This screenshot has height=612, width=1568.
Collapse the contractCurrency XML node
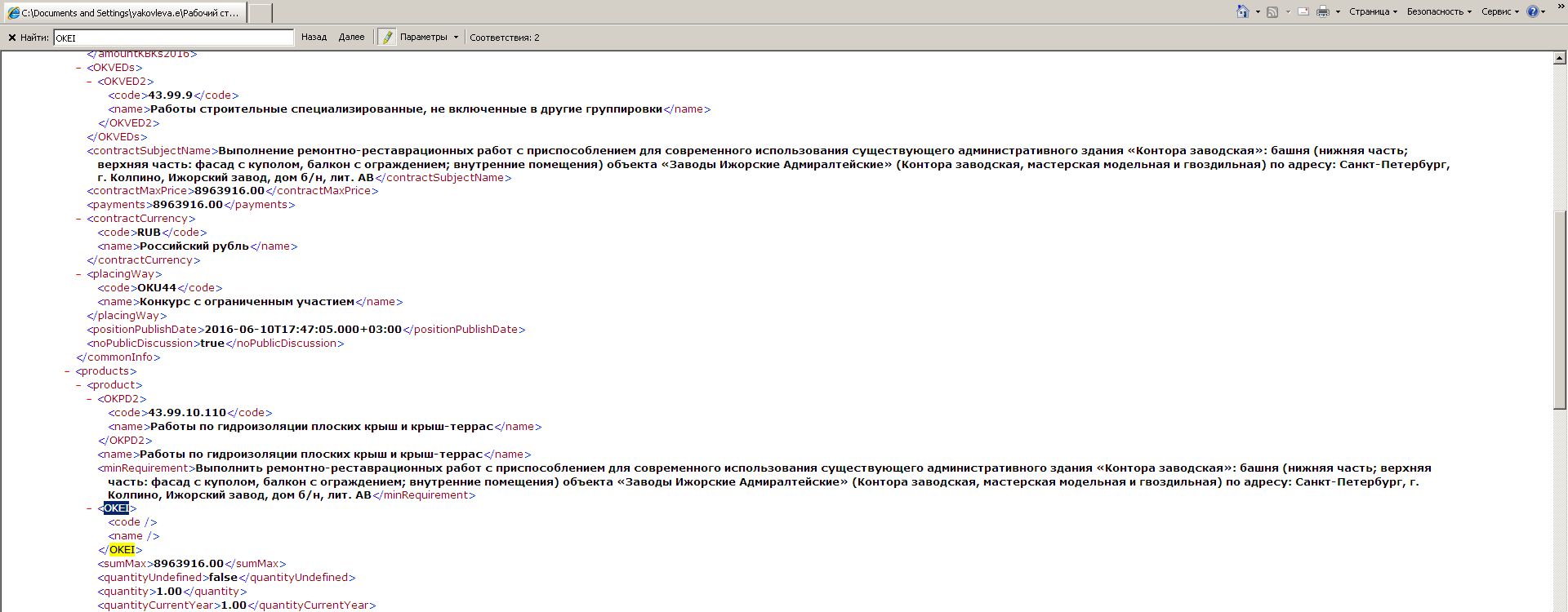[79, 219]
